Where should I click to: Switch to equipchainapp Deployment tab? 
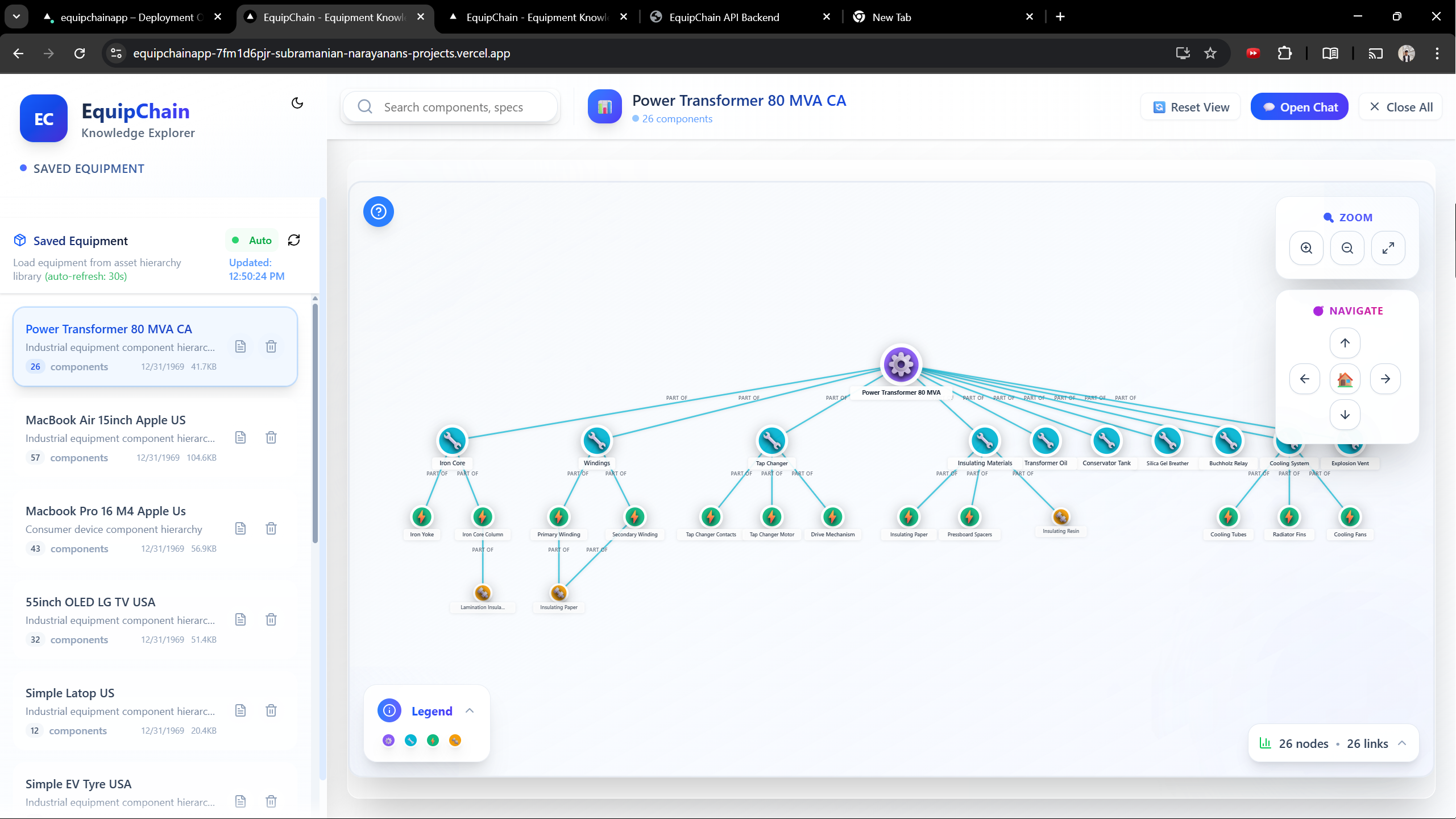pos(131,17)
